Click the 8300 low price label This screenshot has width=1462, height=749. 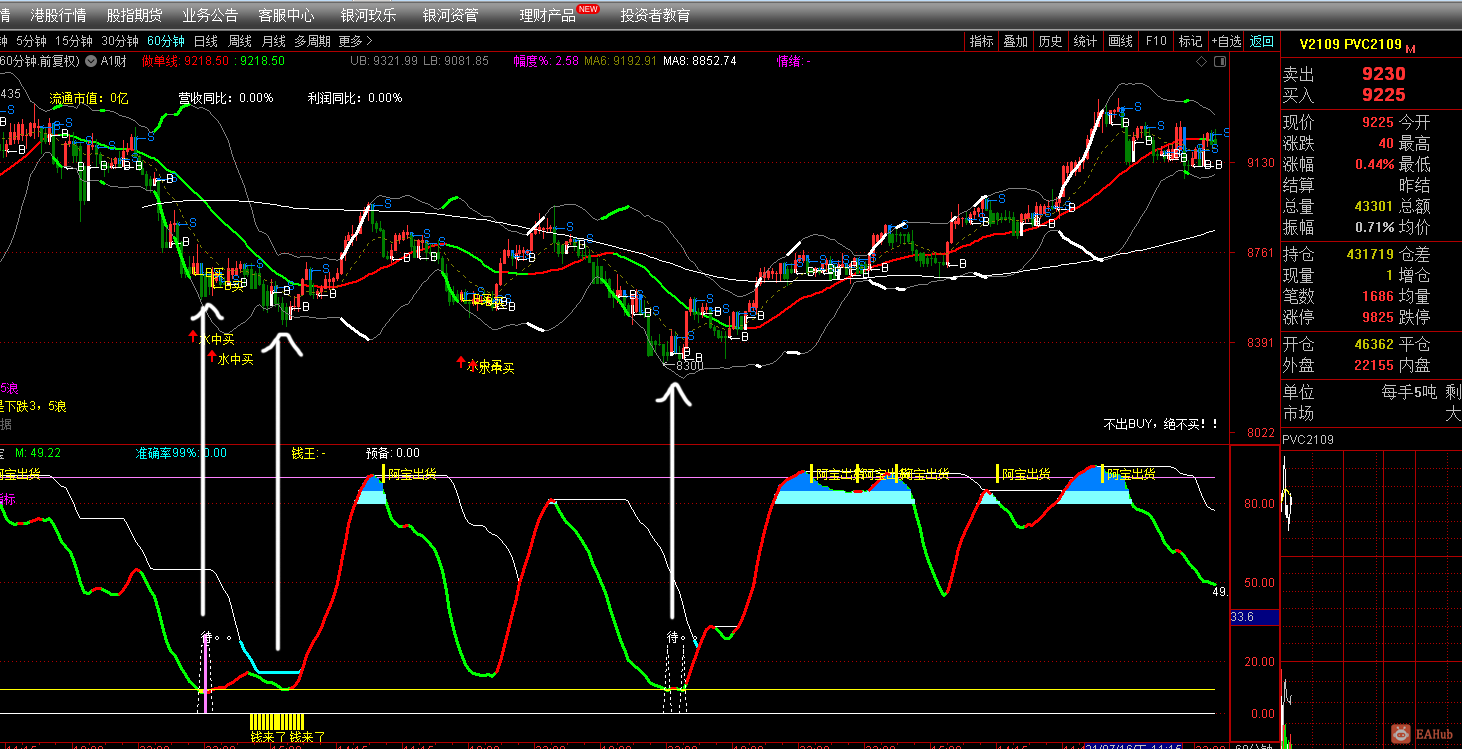(x=689, y=366)
